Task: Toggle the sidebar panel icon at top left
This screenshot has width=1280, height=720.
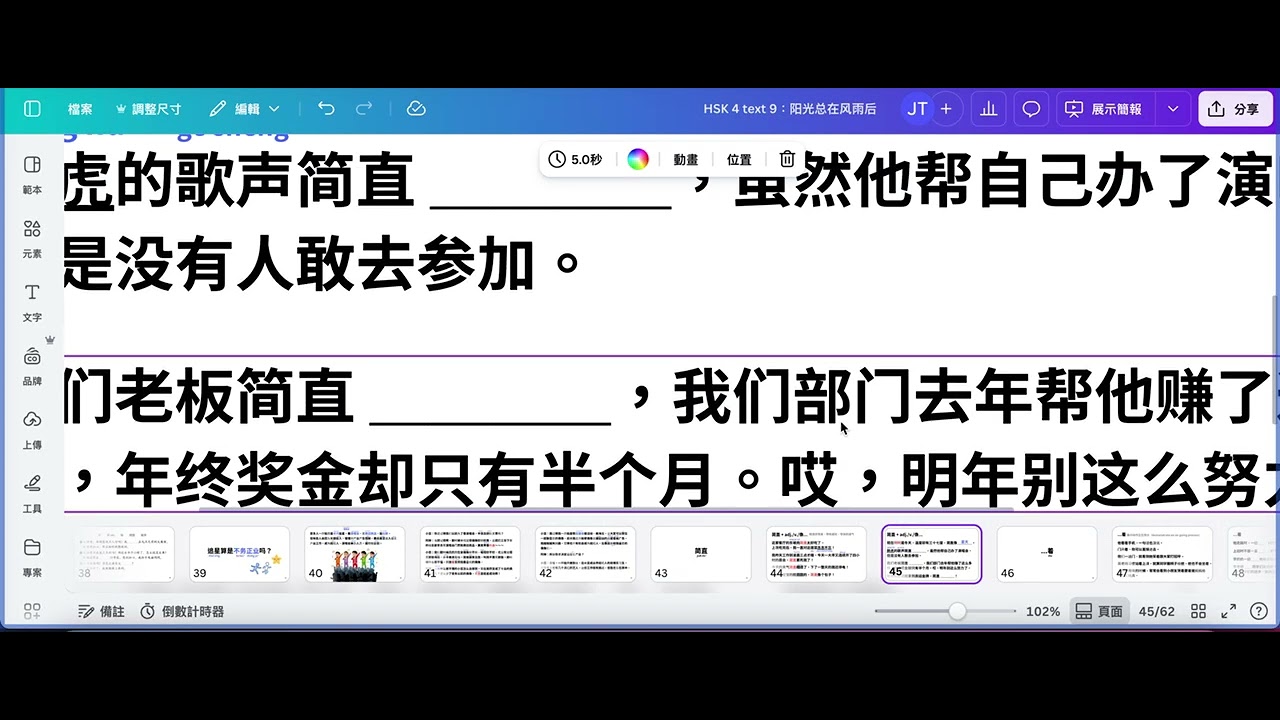Action: pos(32,109)
